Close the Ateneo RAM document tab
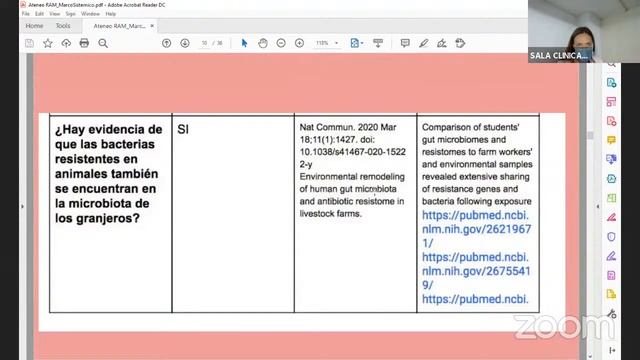This screenshot has width=640, height=360. point(152,26)
